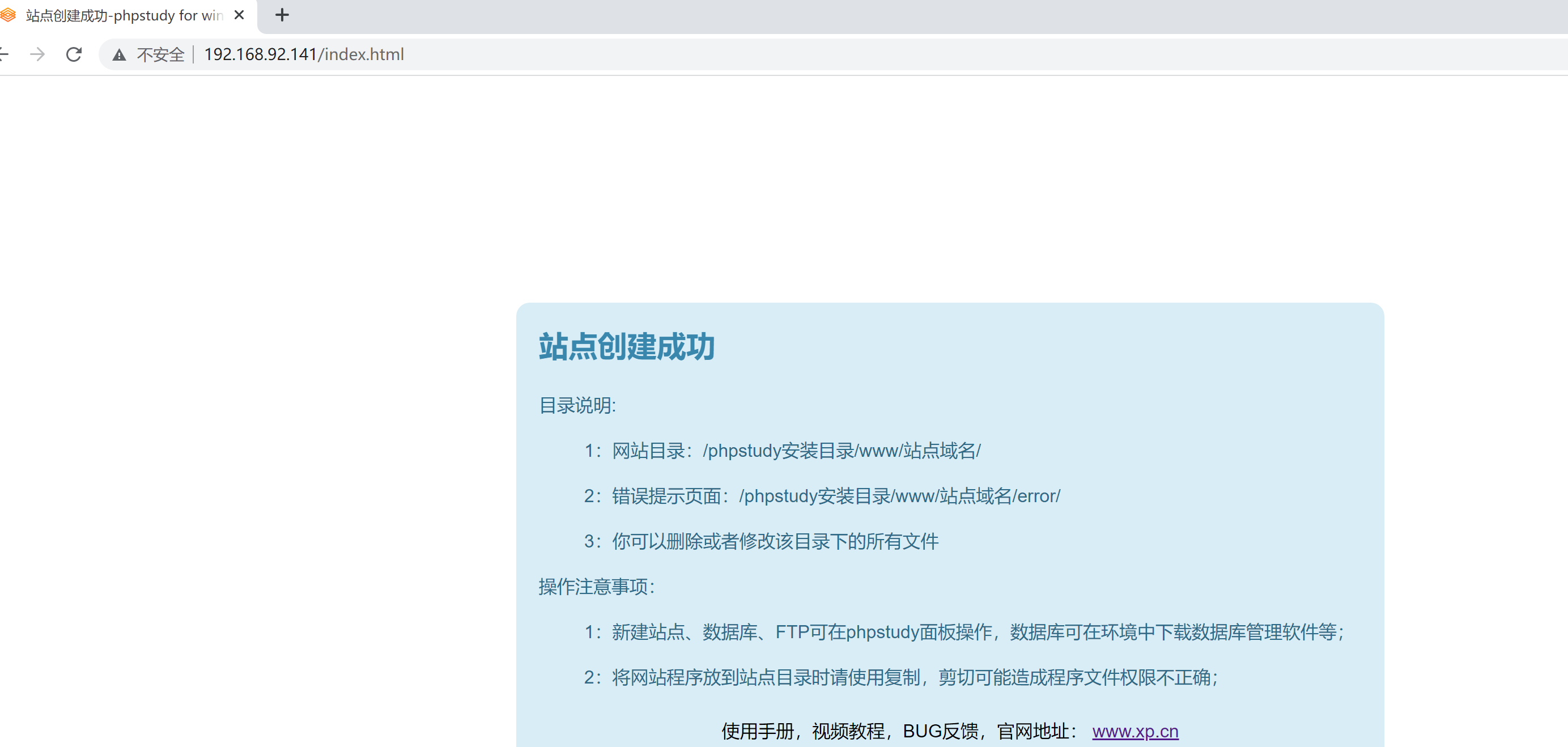The image size is (1568, 747).
Task: Click the browser reload button
Action: coord(74,55)
